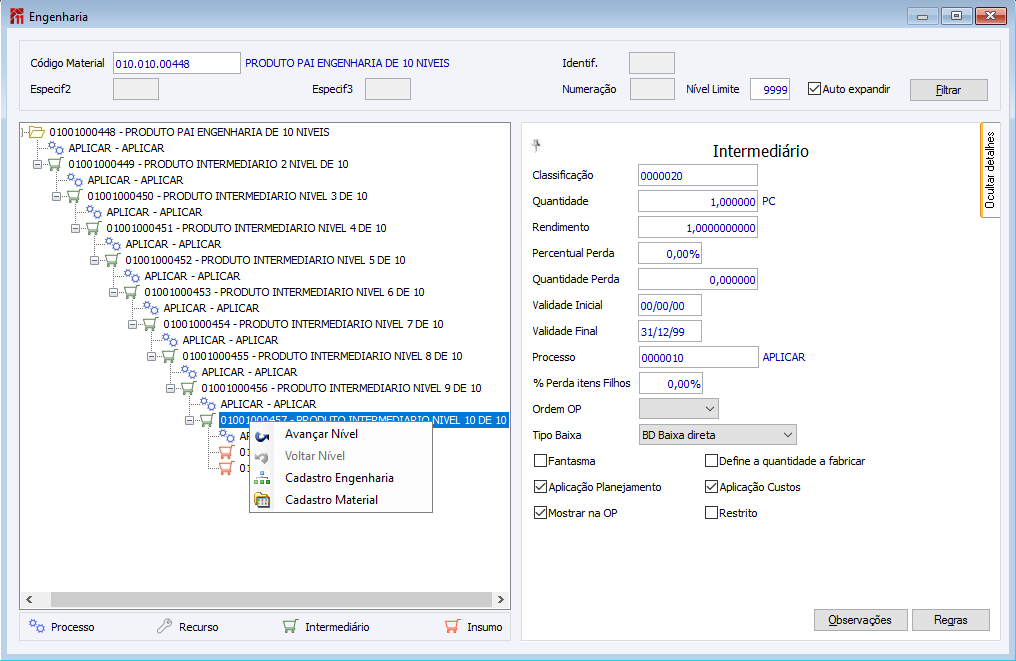1016x661 pixels.
Task: Collapse node 01001000457 in tree
Action: click(x=189, y=421)
